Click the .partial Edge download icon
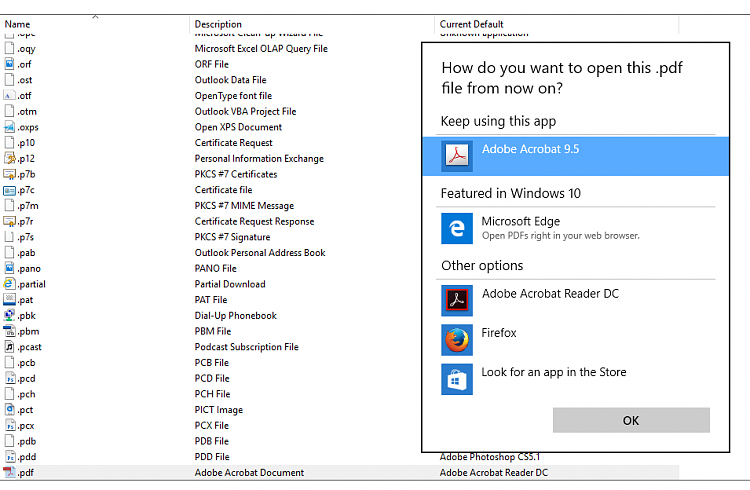 point(9,284)
